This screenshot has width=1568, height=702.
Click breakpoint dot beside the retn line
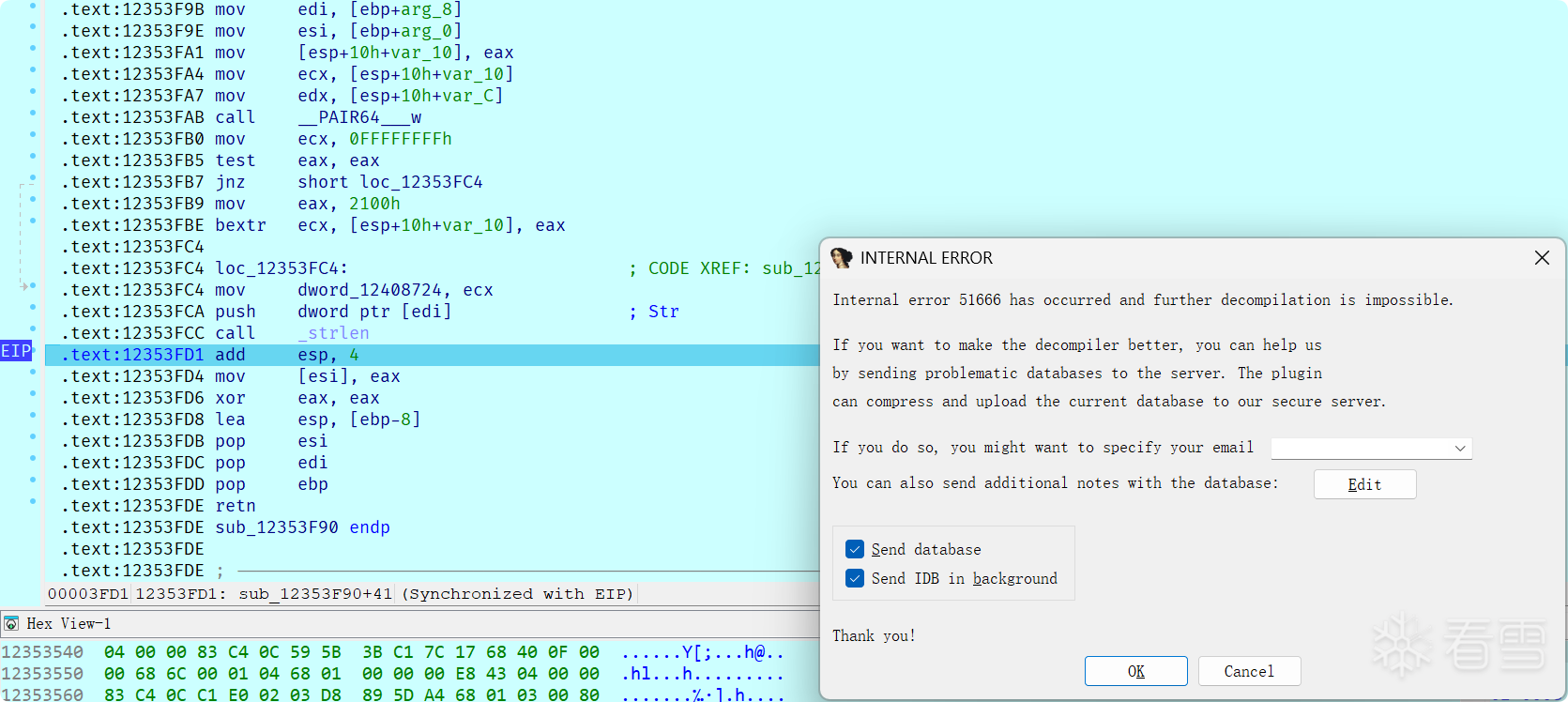tap(33, 502)
